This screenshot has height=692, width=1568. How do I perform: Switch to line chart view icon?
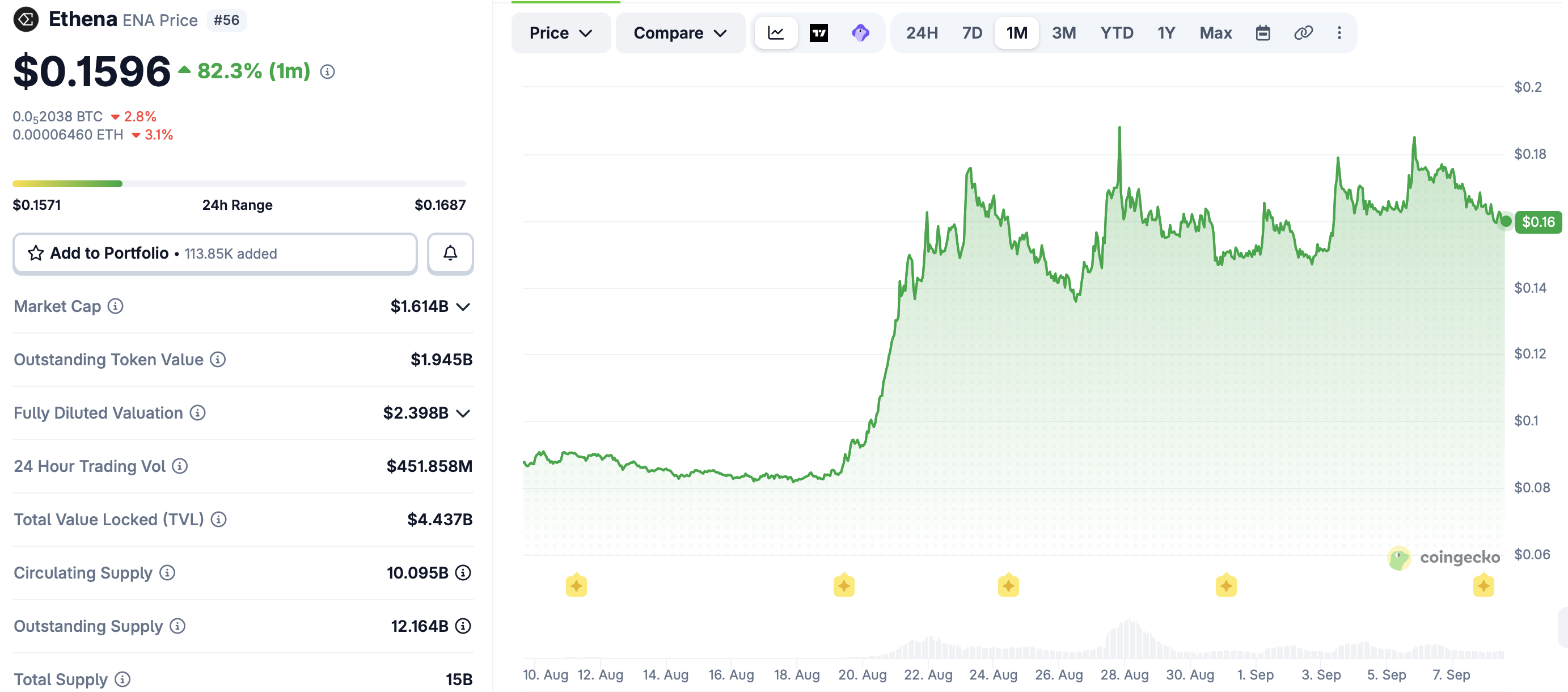click(776, 33)
